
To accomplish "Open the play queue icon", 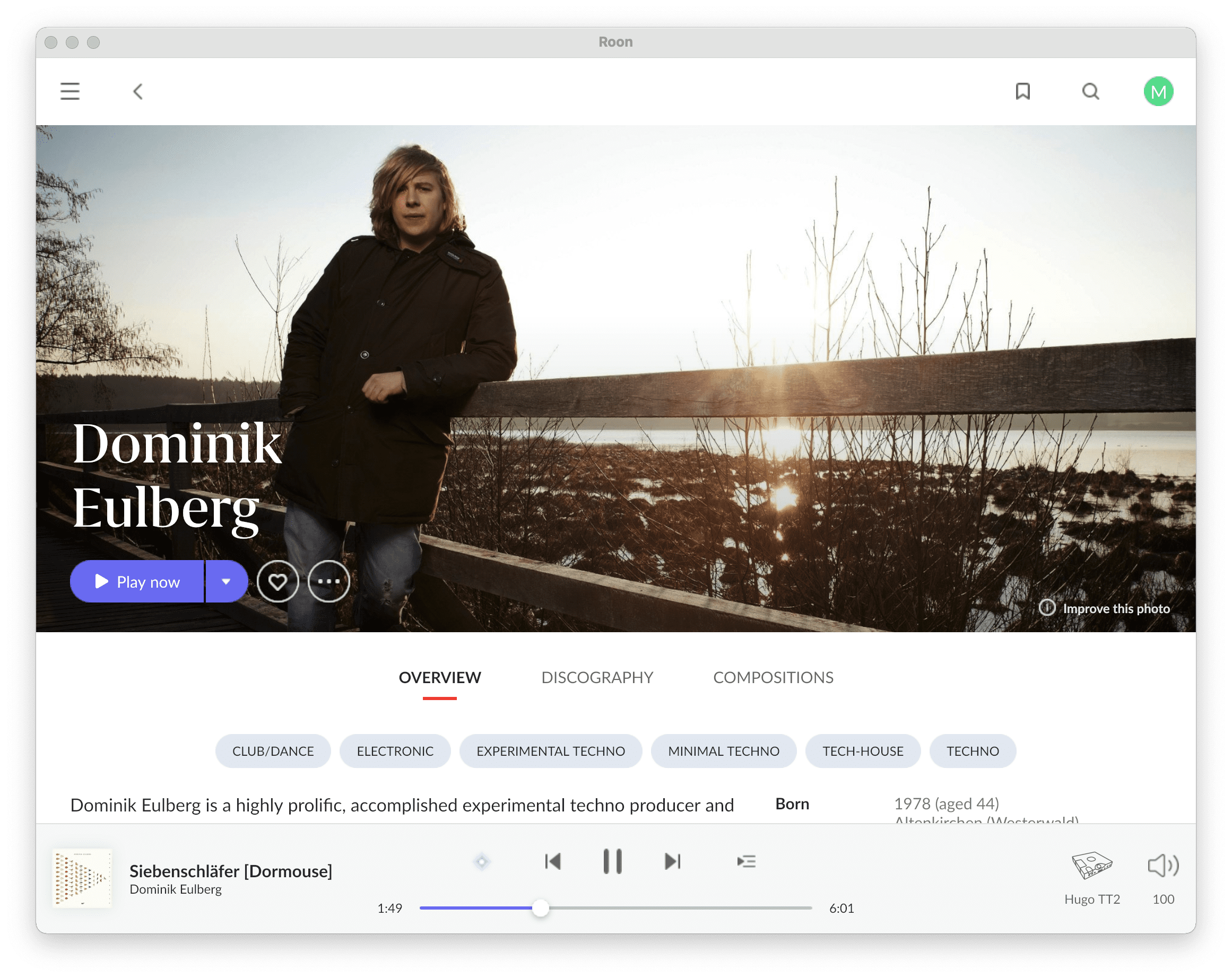I will [745, 861].
